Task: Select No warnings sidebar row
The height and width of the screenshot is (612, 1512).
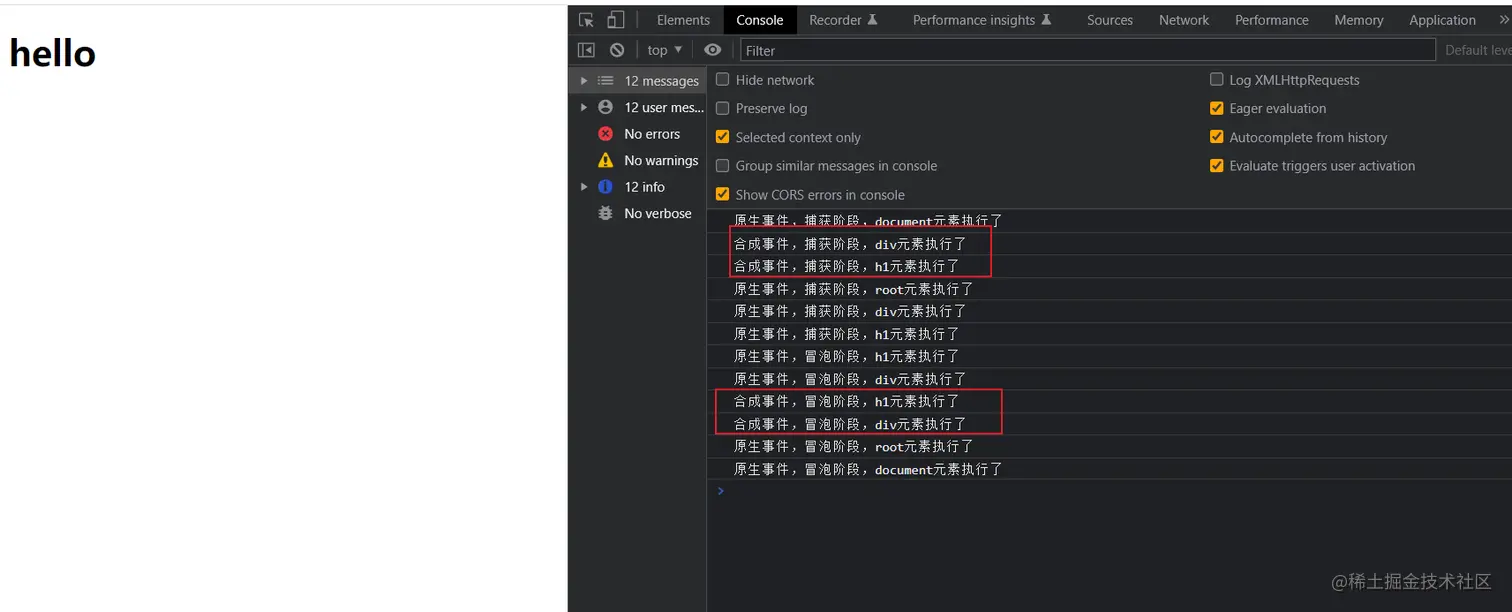Action: (x=638, y=160)
